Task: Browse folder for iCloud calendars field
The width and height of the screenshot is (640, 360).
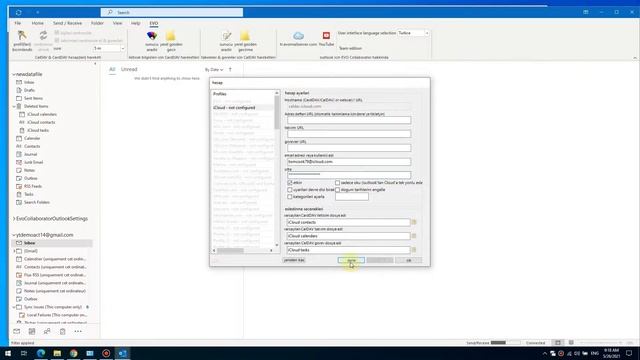Action: pos(413,236)
